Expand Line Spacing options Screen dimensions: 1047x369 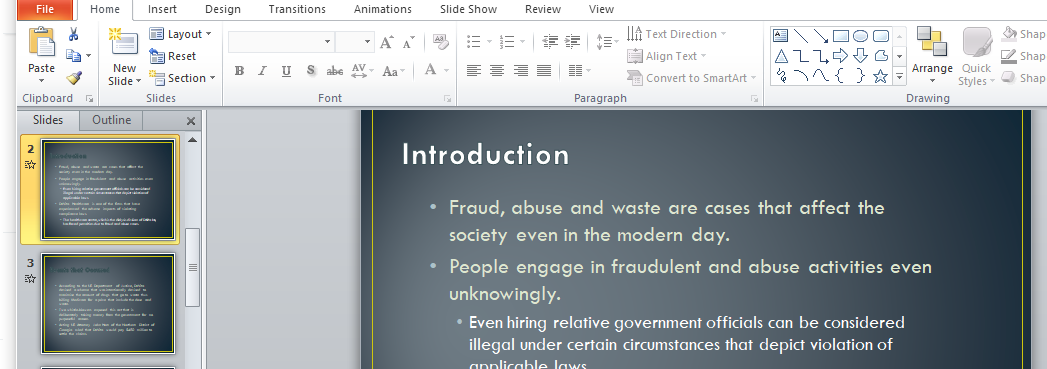[x=607, y=41]
